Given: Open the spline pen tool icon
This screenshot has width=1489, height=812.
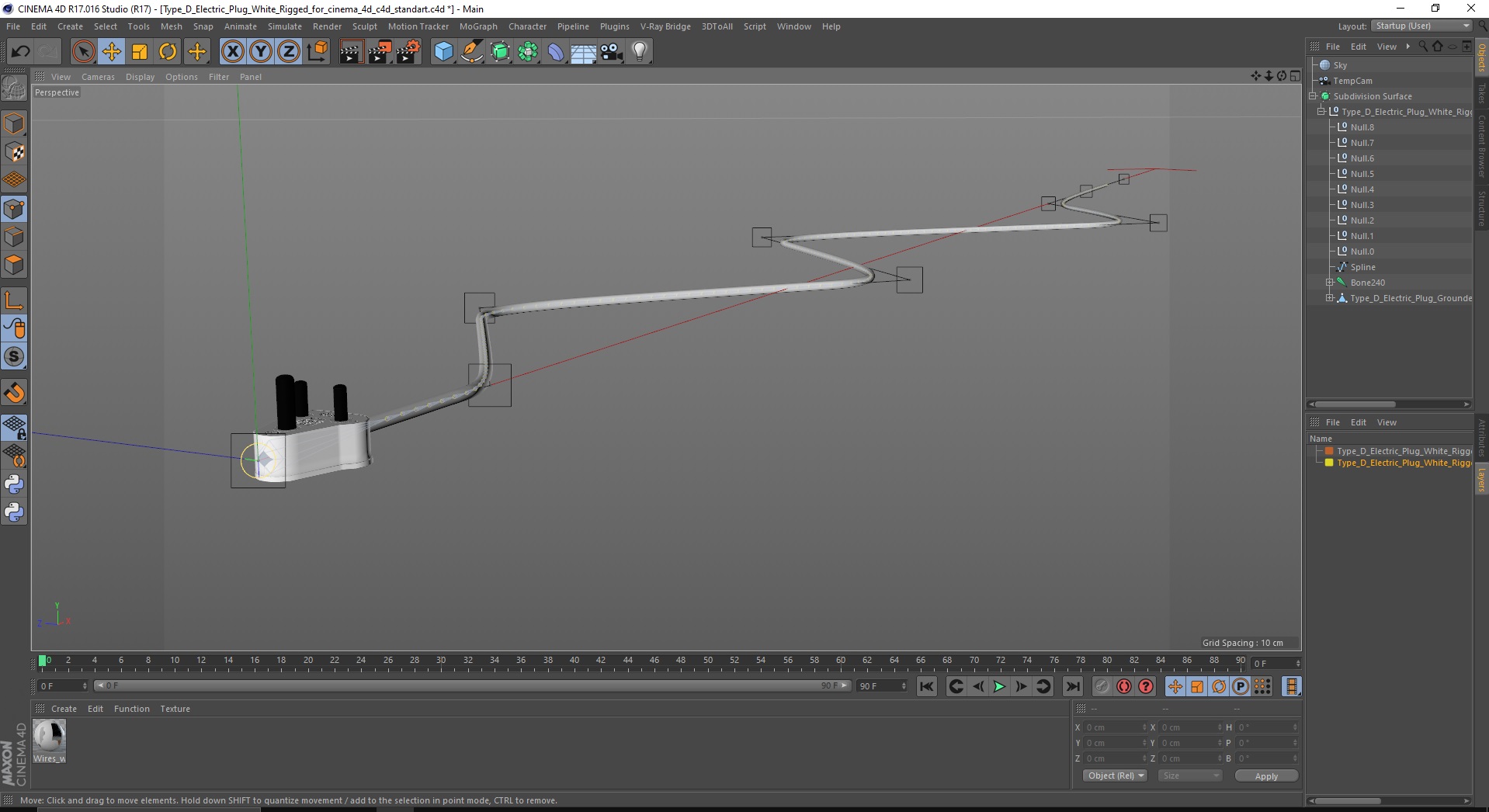Looking at the screenshot, I should [472, 52].
